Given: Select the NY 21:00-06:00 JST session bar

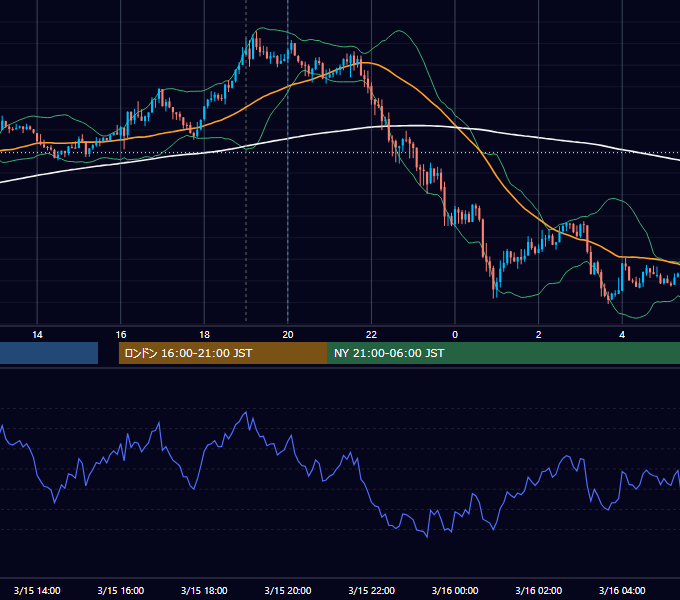Looking at the screenshot, I should click(x=504, y=353).
